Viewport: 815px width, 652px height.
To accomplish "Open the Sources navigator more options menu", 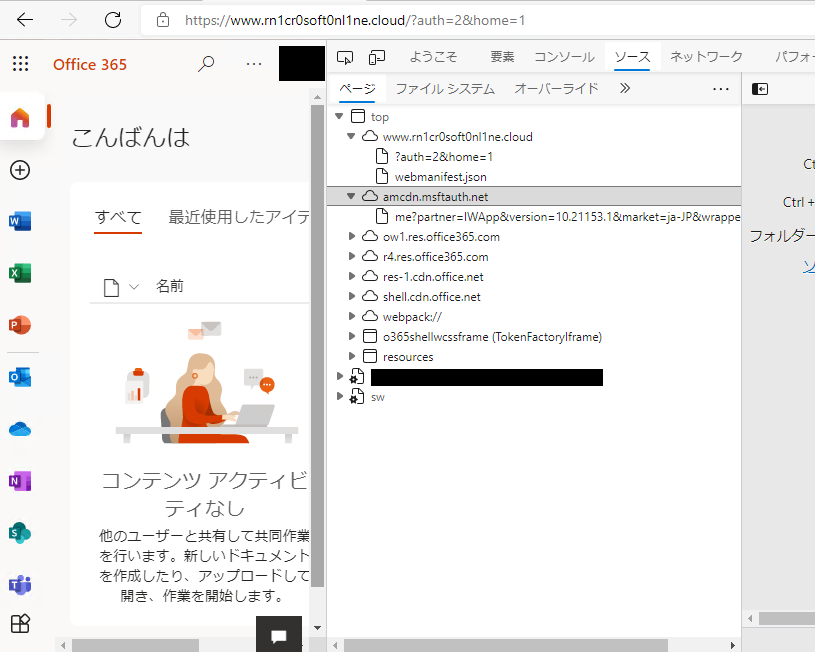I will click(720, 89).
